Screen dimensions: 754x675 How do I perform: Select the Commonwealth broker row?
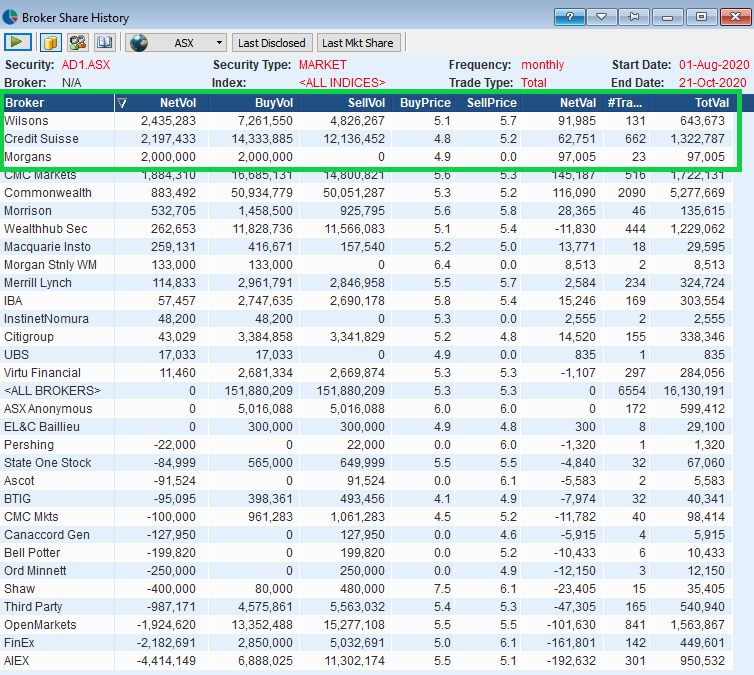368,193
